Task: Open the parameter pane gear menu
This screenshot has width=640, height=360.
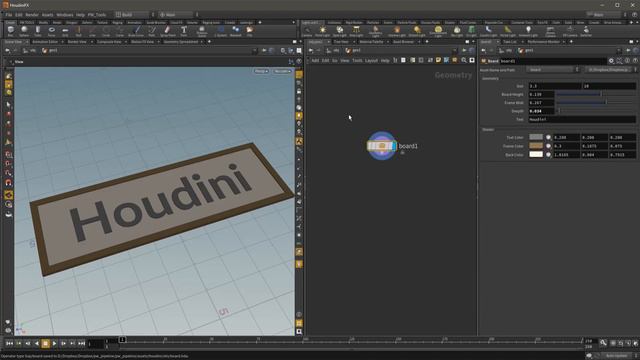Action: pos(611,61)
